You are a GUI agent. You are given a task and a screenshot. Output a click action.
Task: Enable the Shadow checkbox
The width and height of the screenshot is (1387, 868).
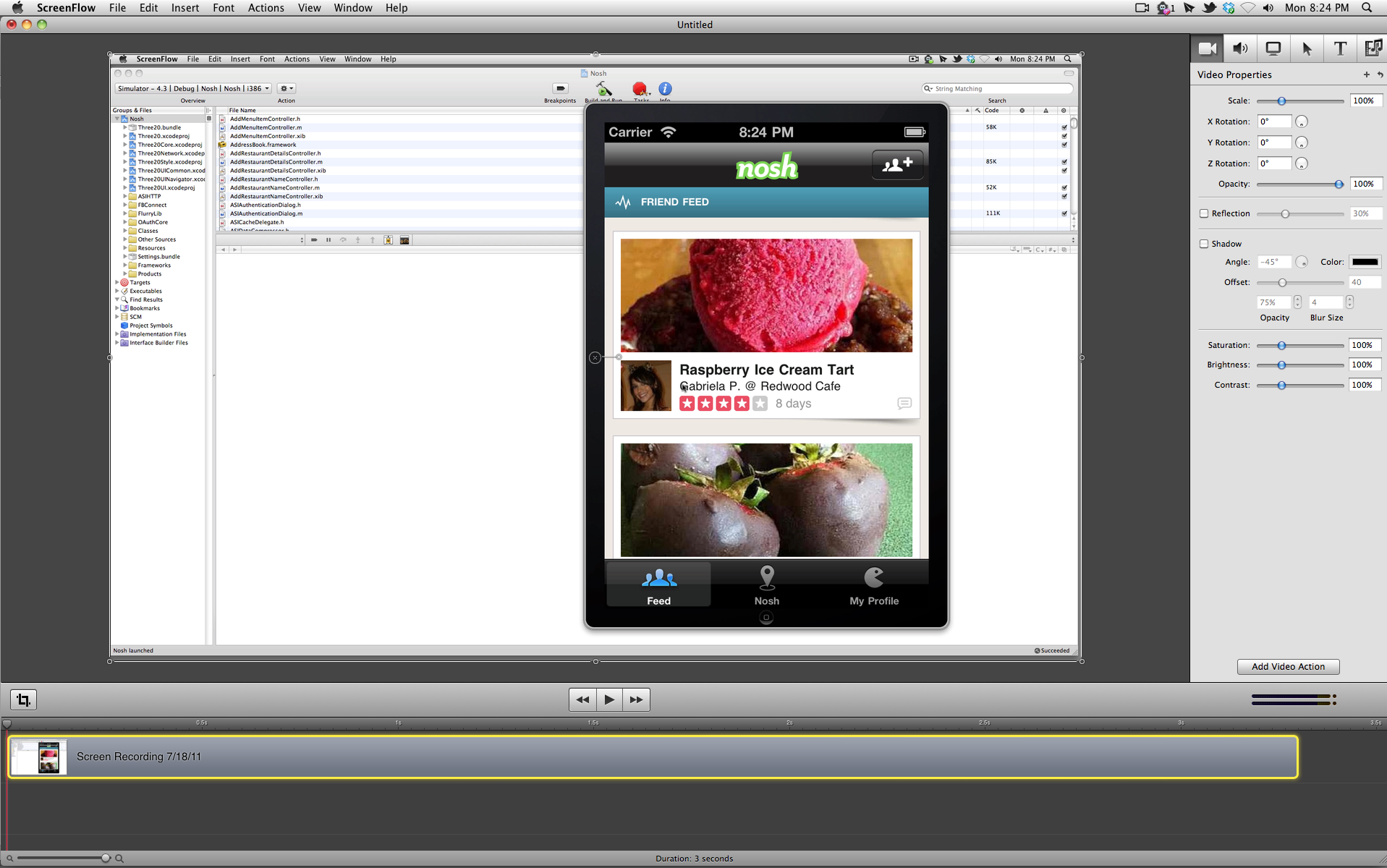[x=1204, y=244]
